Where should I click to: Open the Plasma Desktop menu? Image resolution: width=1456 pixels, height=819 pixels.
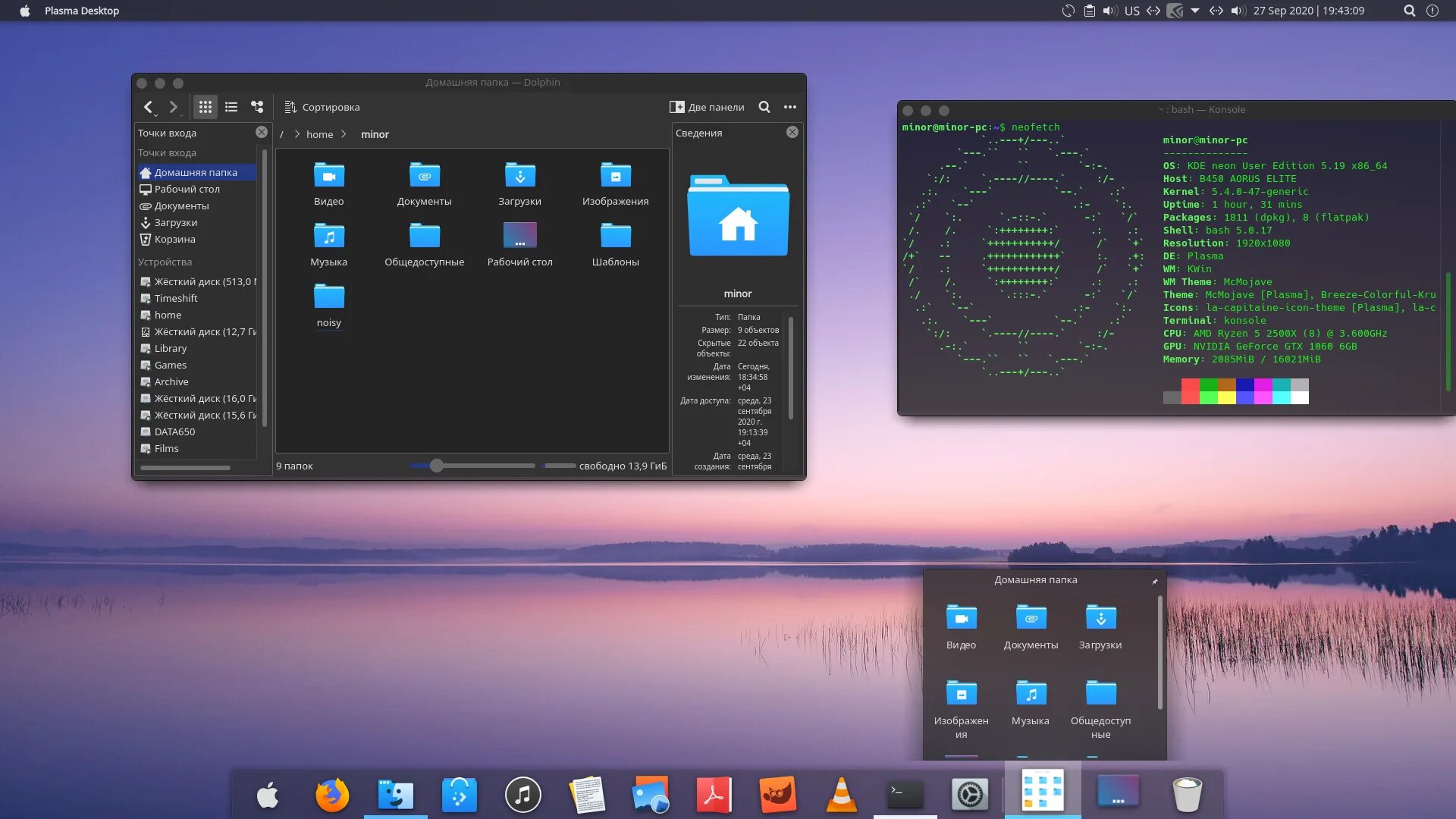point(81,11)
